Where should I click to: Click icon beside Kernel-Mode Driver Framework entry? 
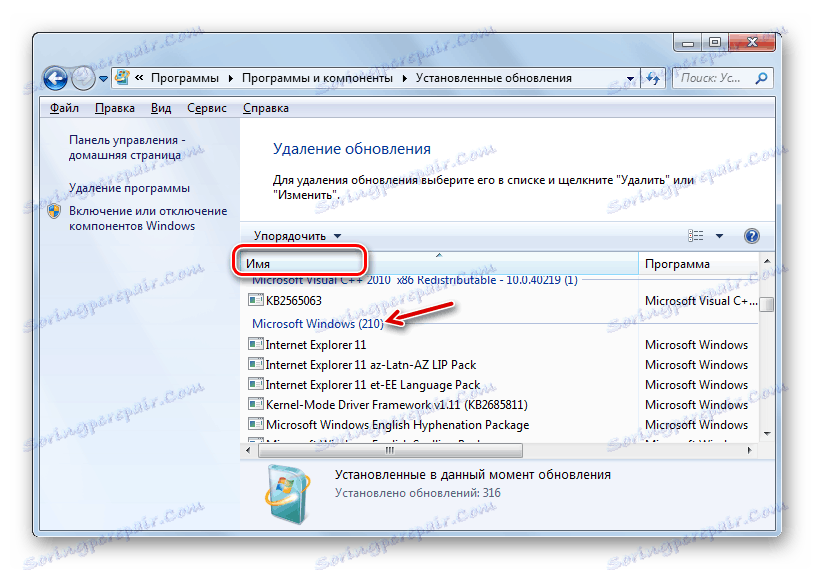pyautogui.click(x=255, y=404)
